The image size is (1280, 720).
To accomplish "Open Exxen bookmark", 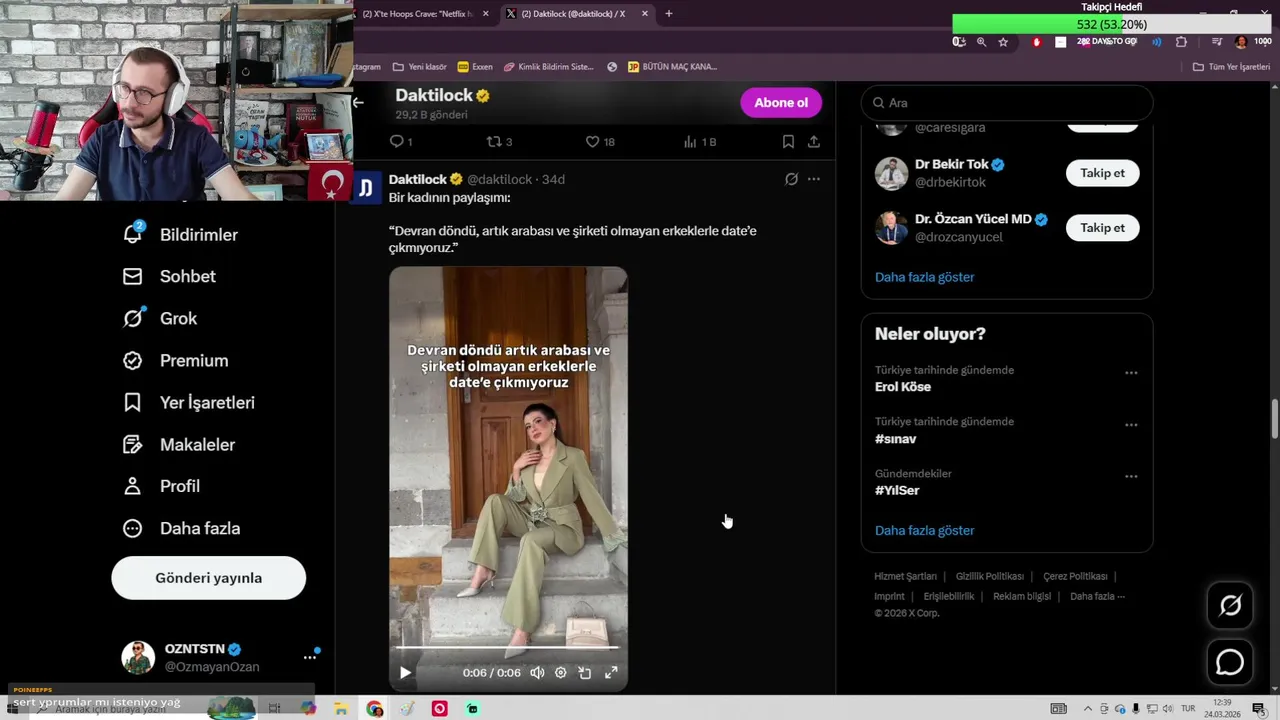I will [475, 67].
